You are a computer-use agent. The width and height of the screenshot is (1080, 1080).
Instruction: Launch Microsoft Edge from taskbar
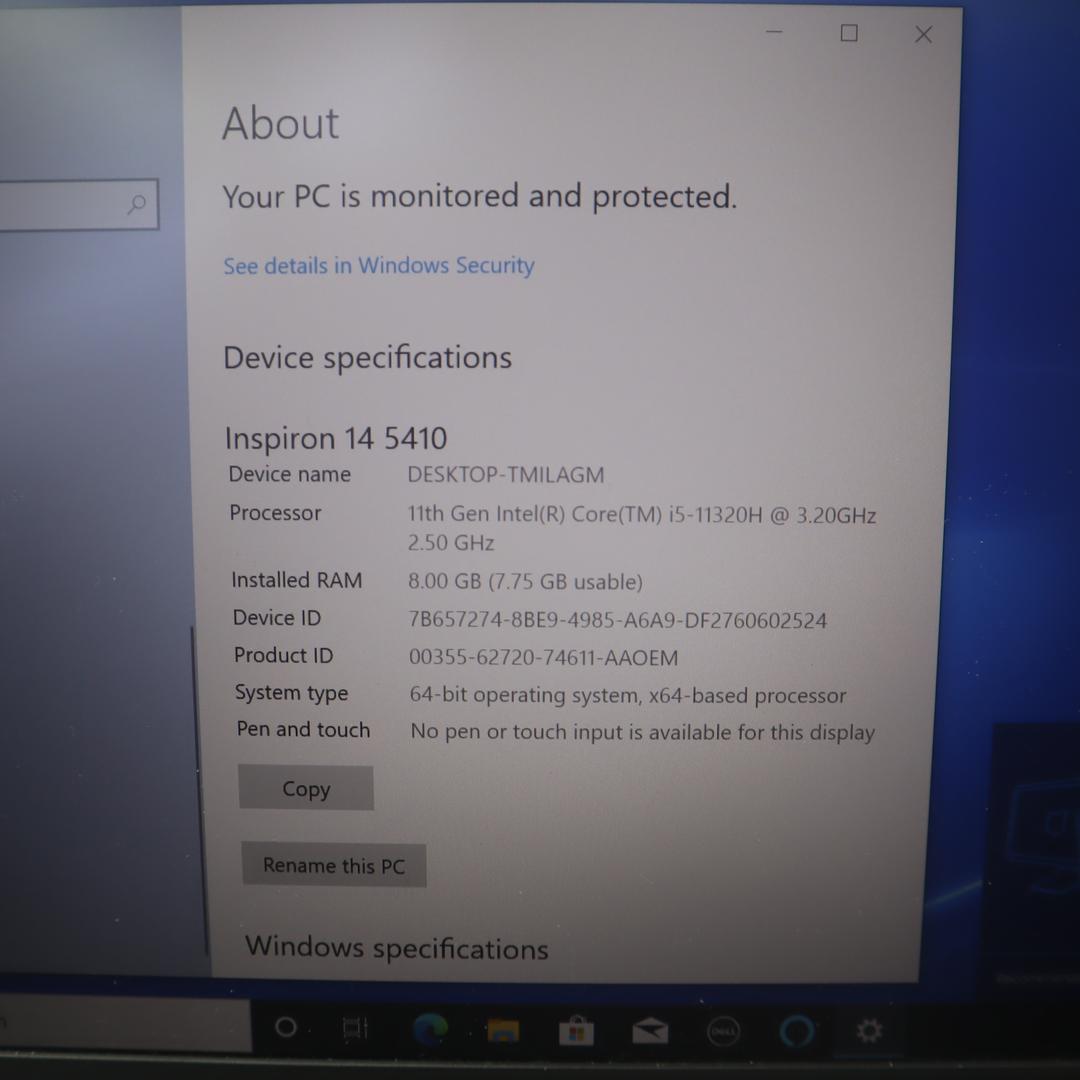430,1030
